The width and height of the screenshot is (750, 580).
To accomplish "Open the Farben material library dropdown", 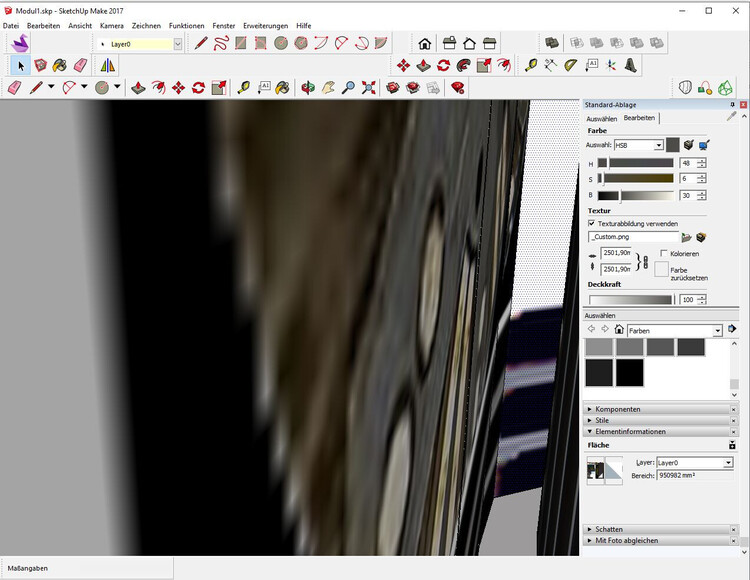I will 675,330.
